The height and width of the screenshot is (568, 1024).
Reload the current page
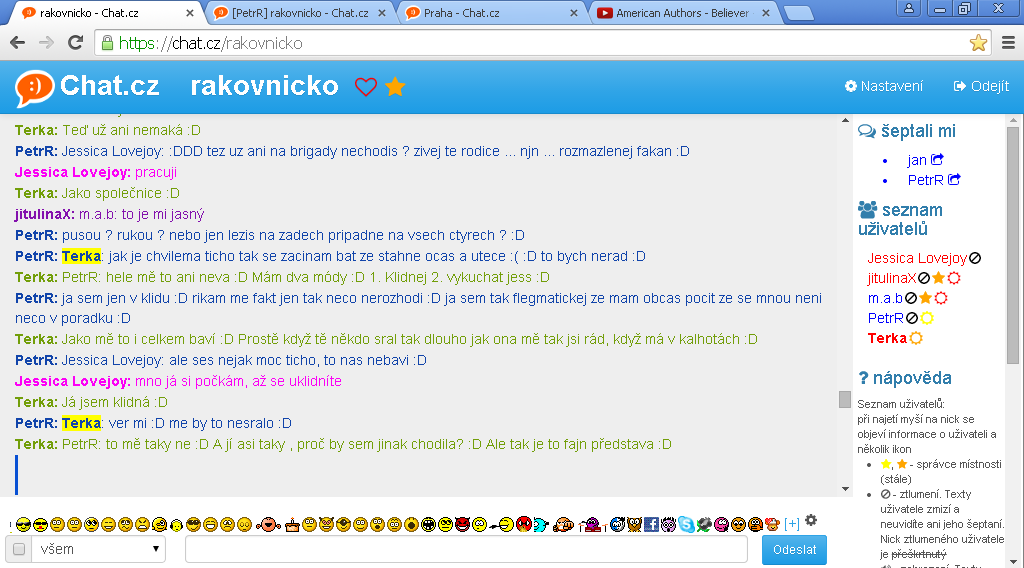[x=76, y=43]
